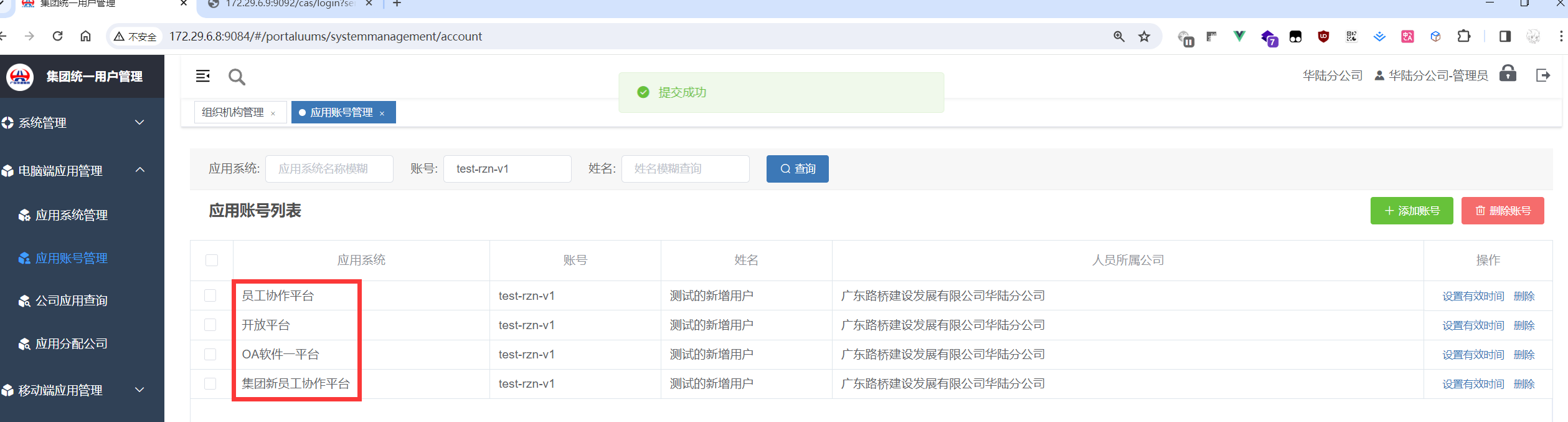Open uBlock Origin shield extension icon

pyautogui.click(x=1323, y=37)
